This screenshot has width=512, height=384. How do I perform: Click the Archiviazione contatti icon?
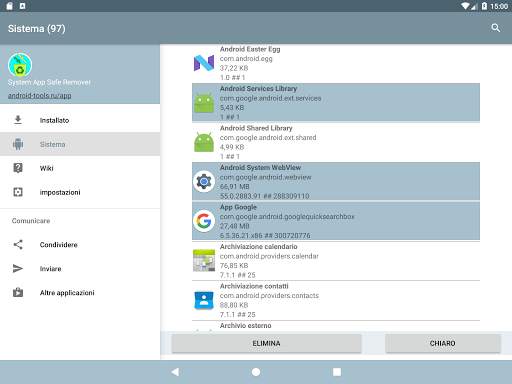coord(204,300)
